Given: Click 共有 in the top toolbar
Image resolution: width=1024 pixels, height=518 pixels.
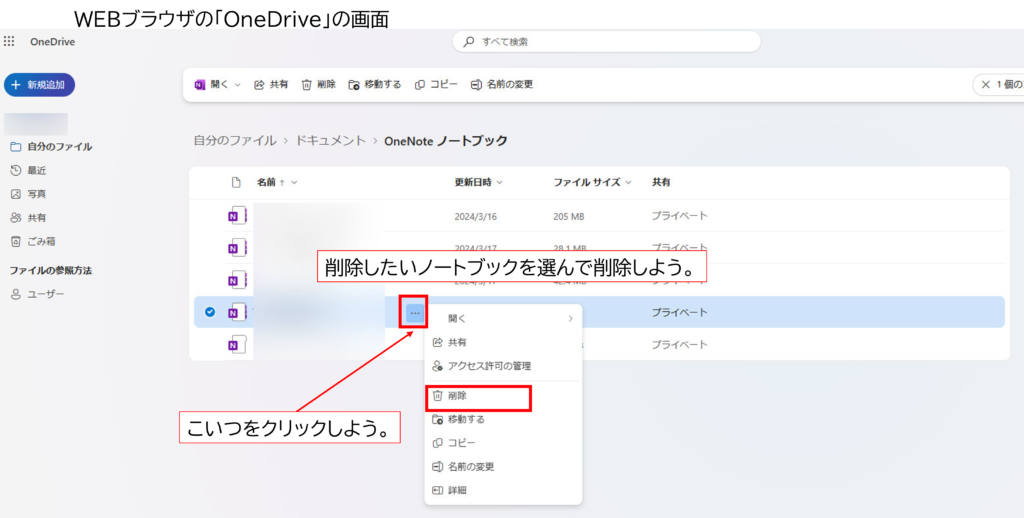Looking at the screenshot, I should pyautogui.click(x=271, y=84).
